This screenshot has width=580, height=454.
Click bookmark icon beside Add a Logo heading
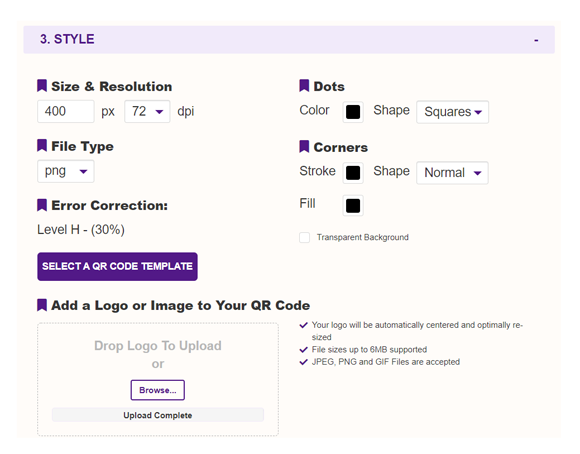pos(42,305)
